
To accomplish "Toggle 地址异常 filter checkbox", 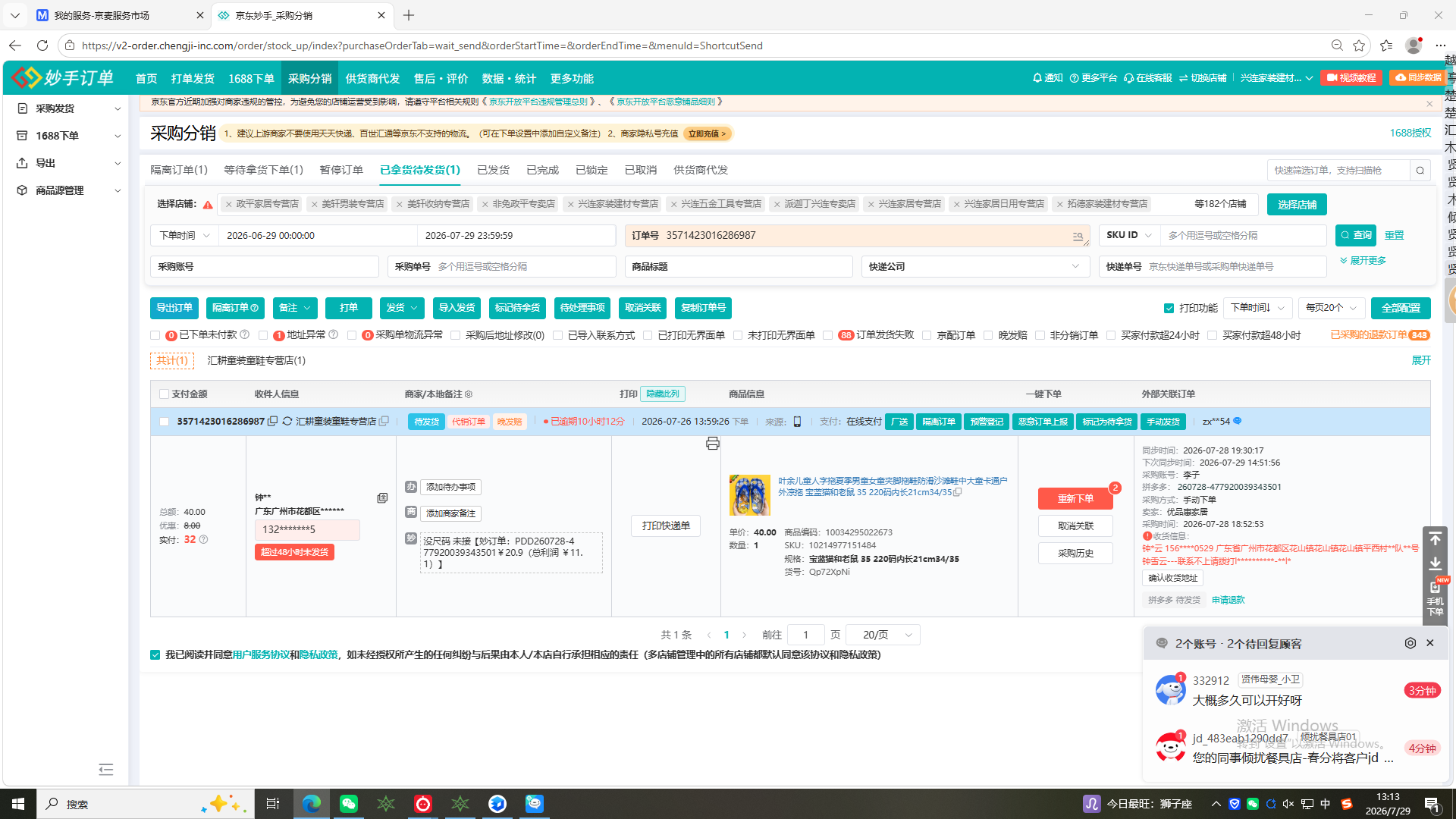I will (263, 335).
